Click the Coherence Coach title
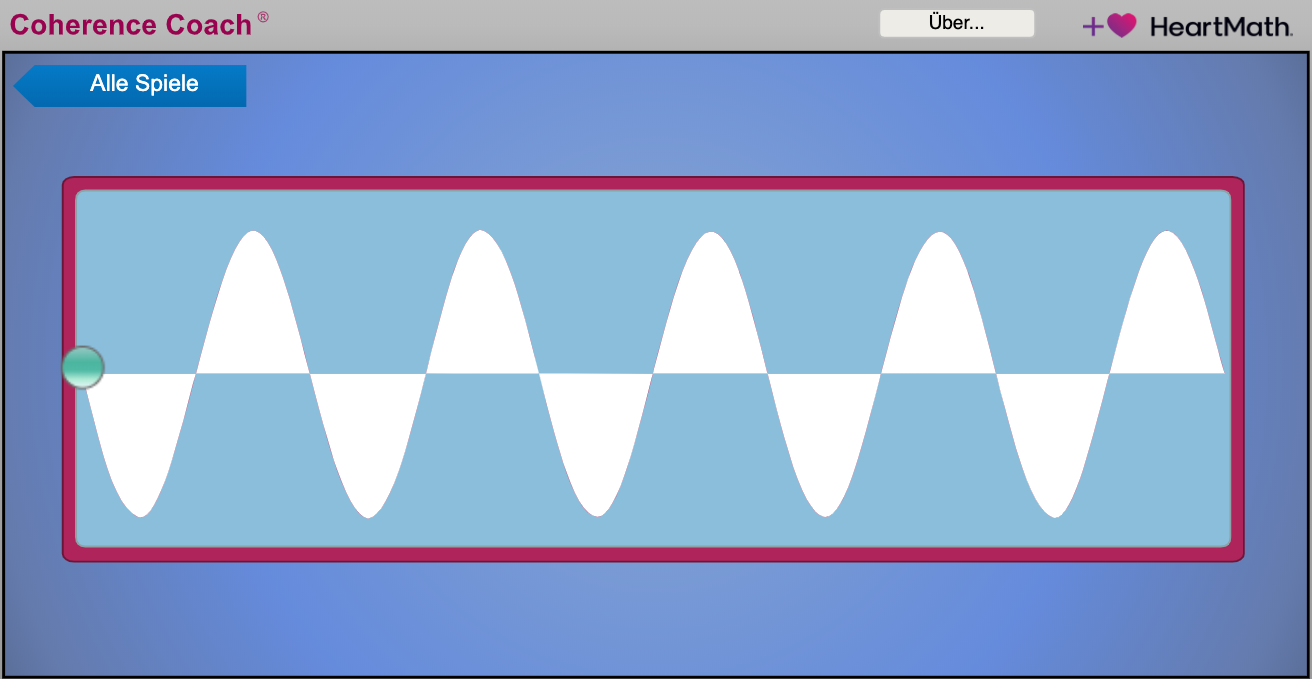Screen dimensions: 1312x679 [139, 24]
